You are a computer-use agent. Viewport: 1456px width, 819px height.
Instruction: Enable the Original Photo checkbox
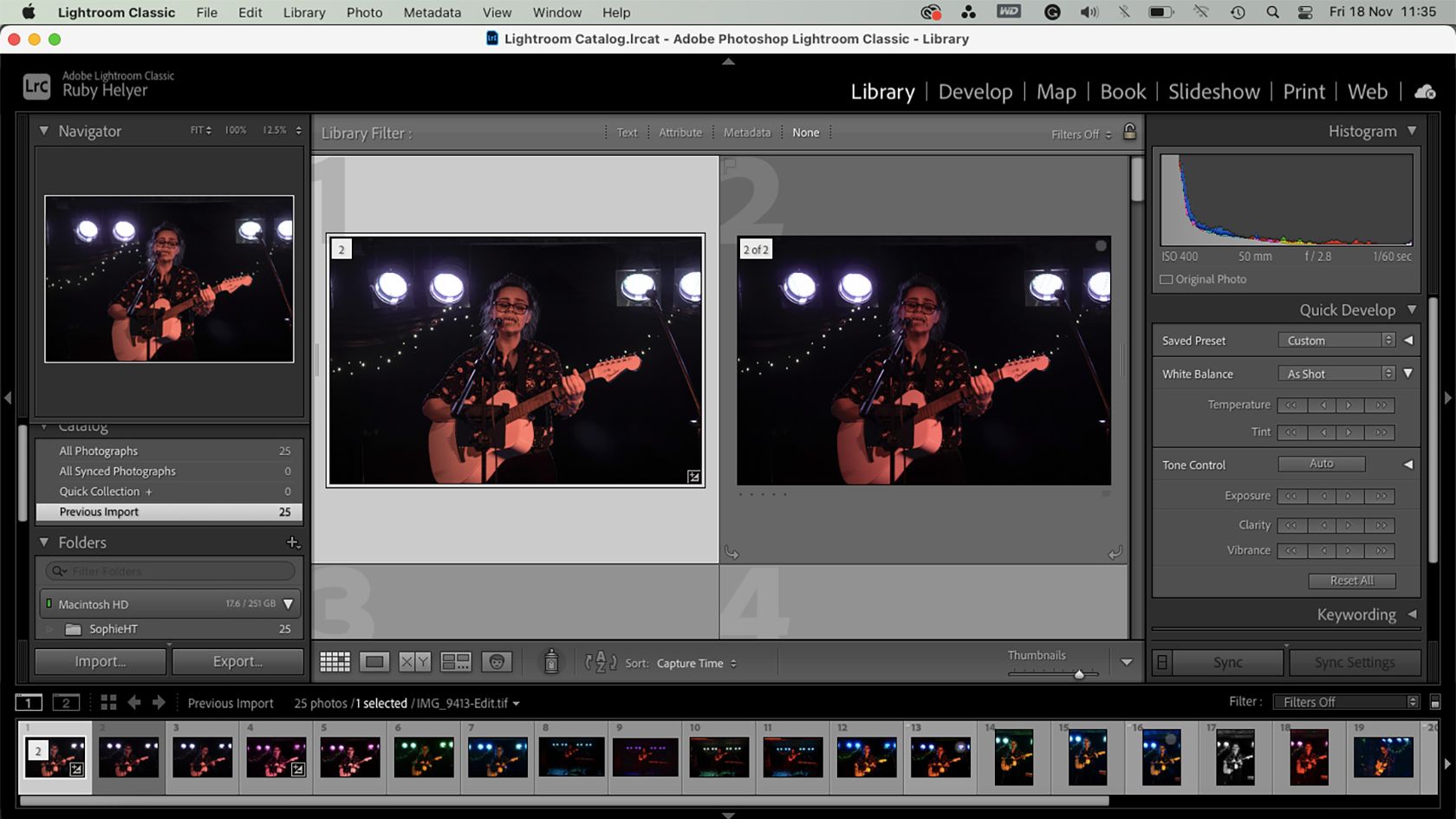coord(1167,280)
